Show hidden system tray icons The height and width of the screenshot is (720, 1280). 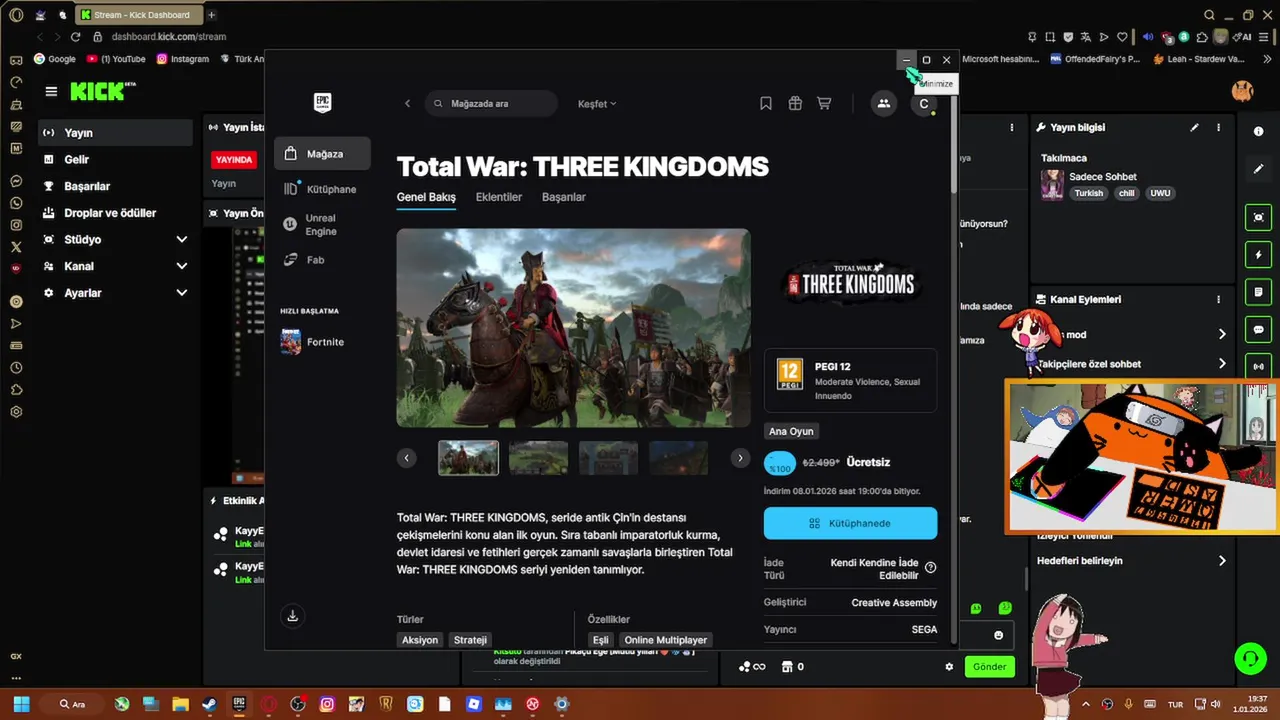click(1086, 704)
